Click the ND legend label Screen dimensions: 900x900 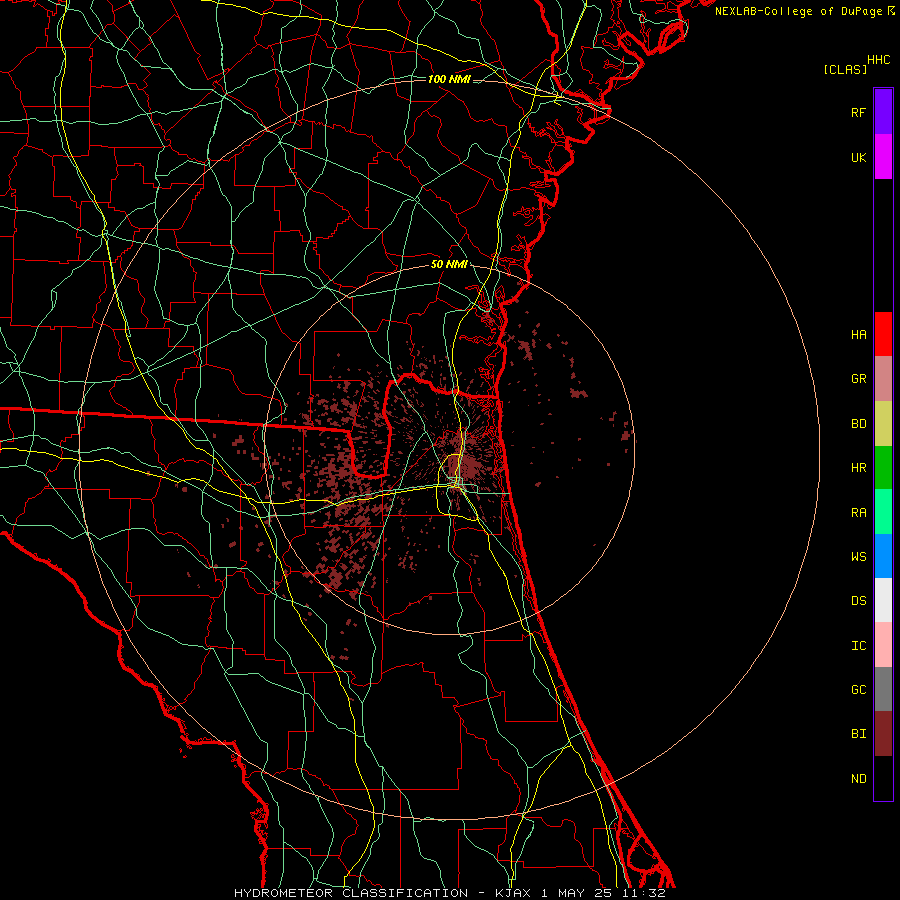(x=858, y=779)
